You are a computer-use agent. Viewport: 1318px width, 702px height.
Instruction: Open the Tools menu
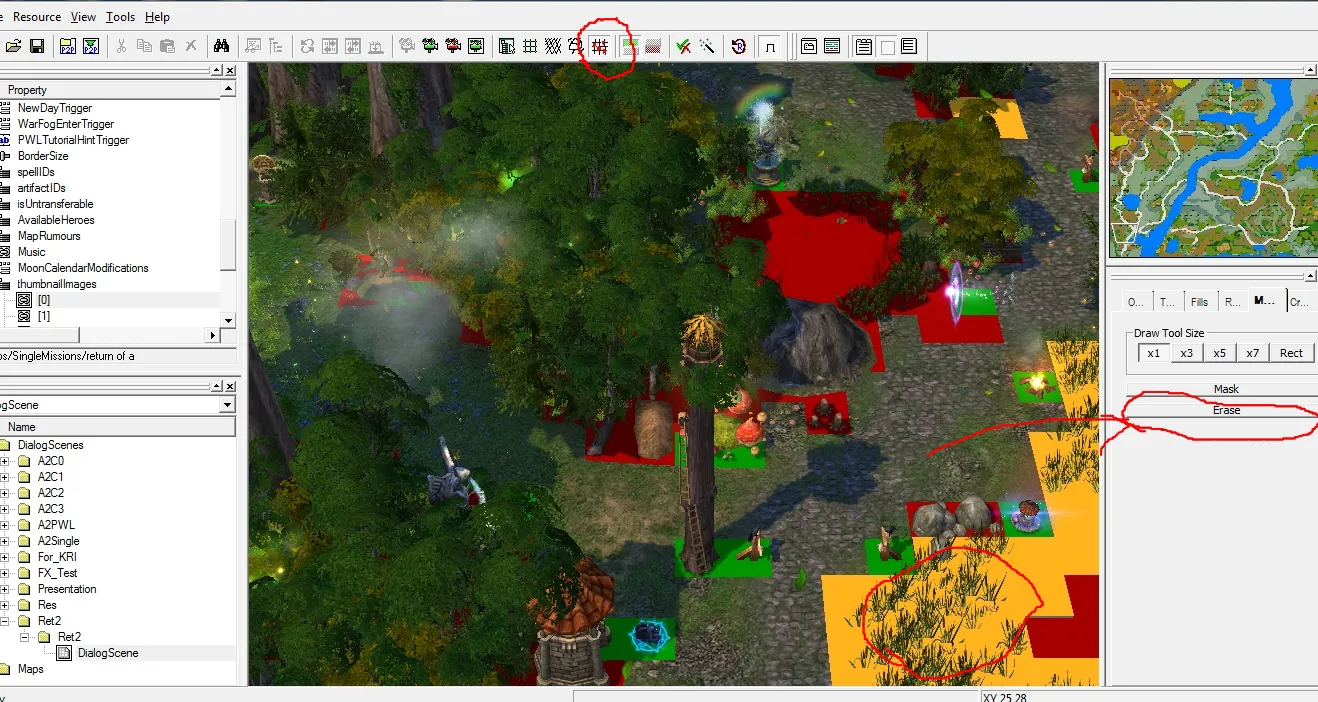pyautogui.click(x=120, y=17)
